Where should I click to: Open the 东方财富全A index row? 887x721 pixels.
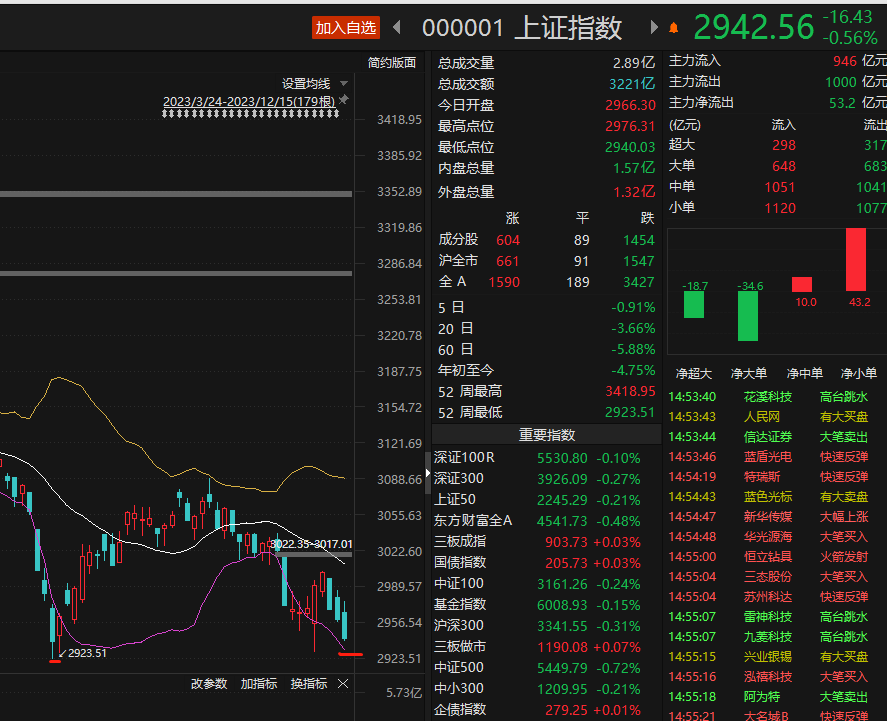coord(546,521)
